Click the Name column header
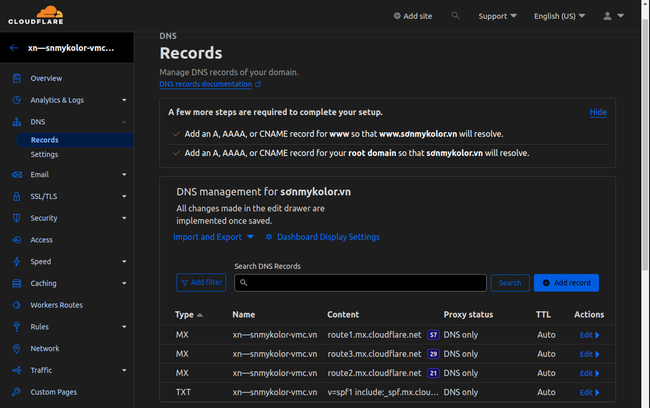The height and width of the screenshot is (408, 650). pyautogui.click(x=244, y=314)
